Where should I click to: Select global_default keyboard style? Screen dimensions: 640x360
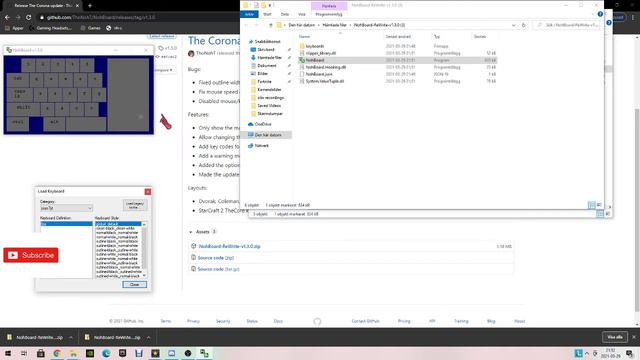coord(118,224)
